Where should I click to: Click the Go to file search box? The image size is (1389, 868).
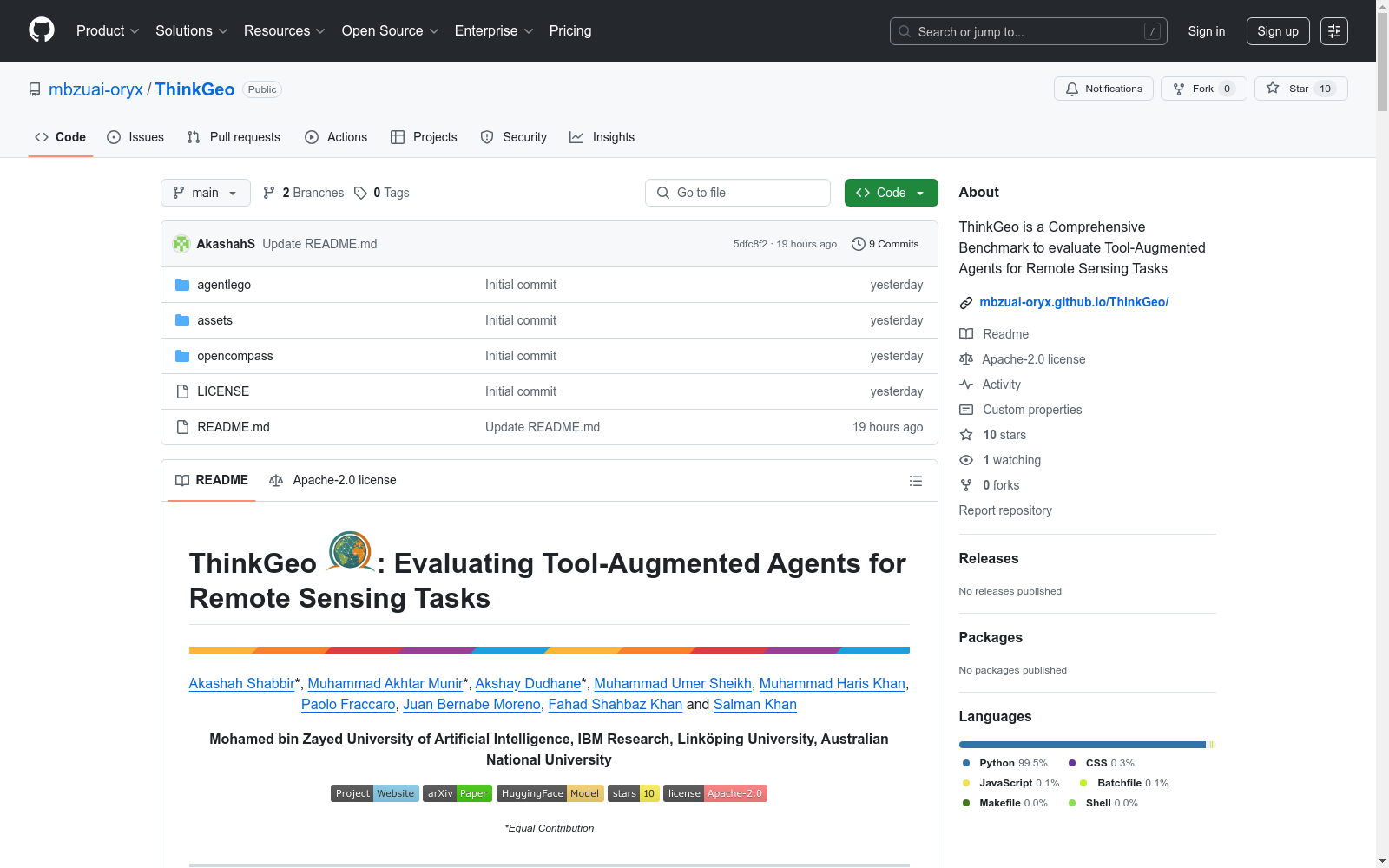[x=738, y=193]
